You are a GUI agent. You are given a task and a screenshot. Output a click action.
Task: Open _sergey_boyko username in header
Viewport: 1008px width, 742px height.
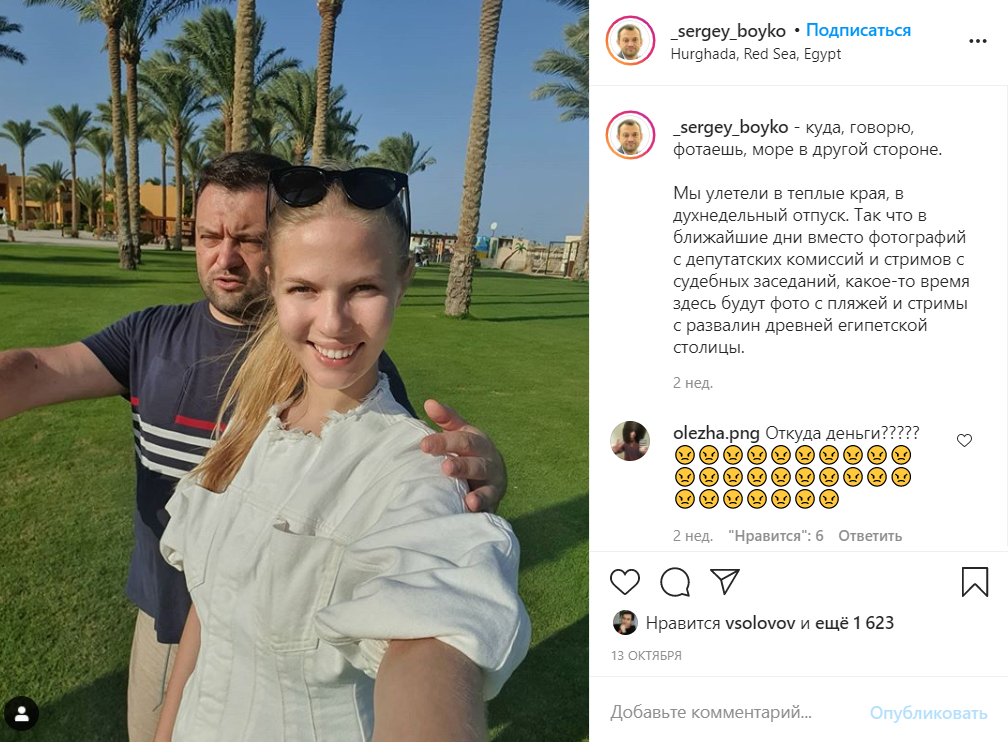tap(728, 31)
